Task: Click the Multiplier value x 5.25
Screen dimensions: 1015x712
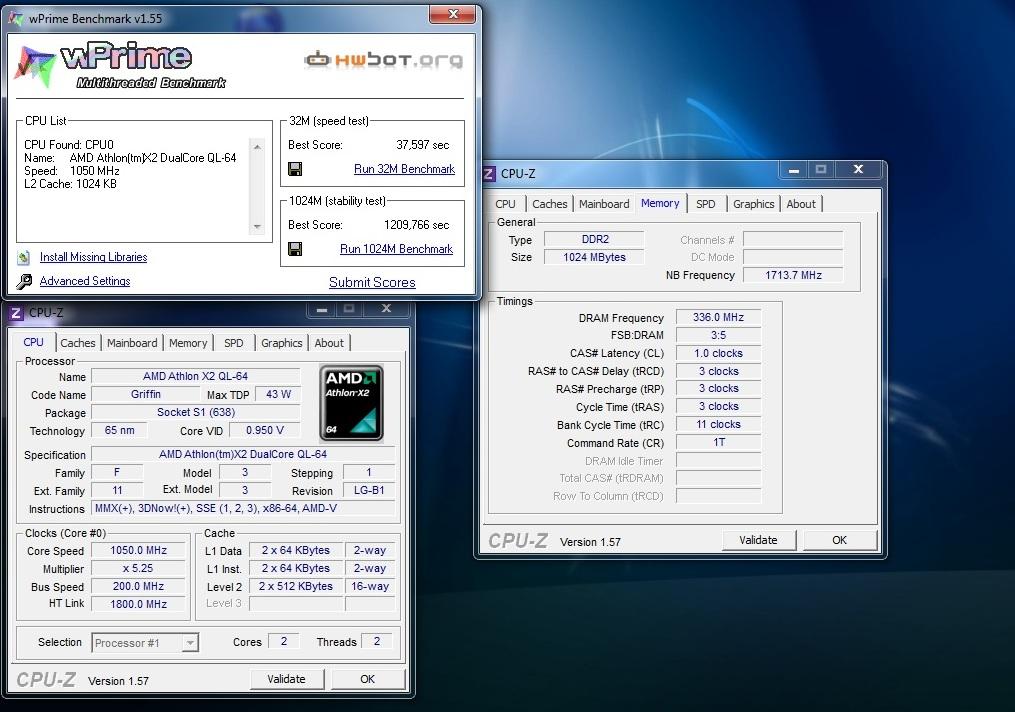Action: [139, 568]
